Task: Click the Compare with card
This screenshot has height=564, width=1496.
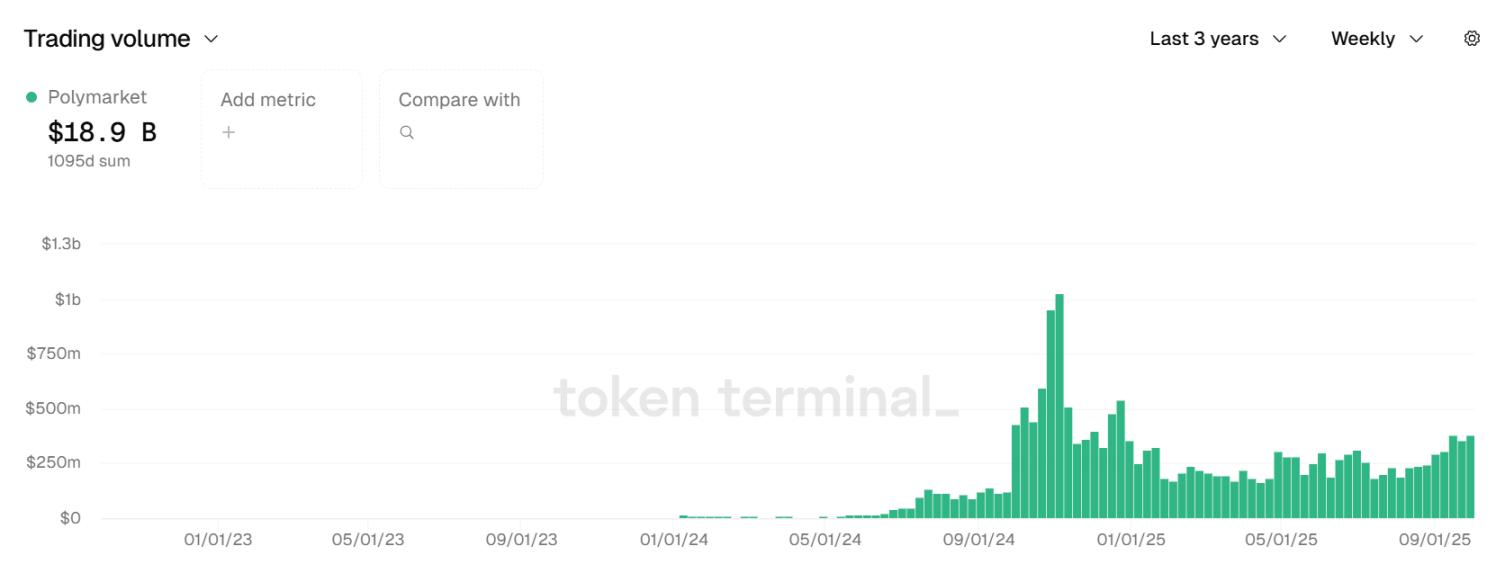Action: click(x=461, y=128)
